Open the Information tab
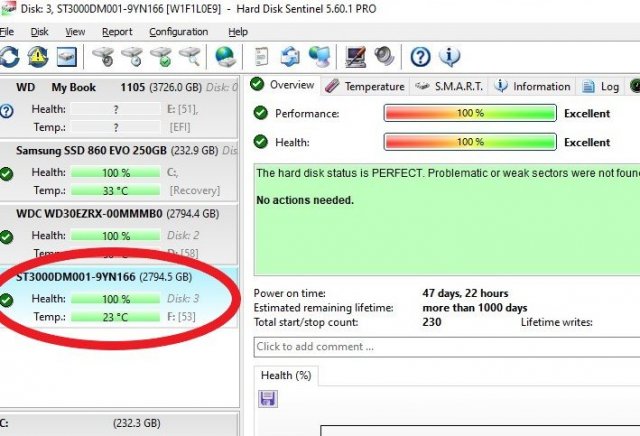This screenshot has width=640, height=436. click(x=533, y=87)
